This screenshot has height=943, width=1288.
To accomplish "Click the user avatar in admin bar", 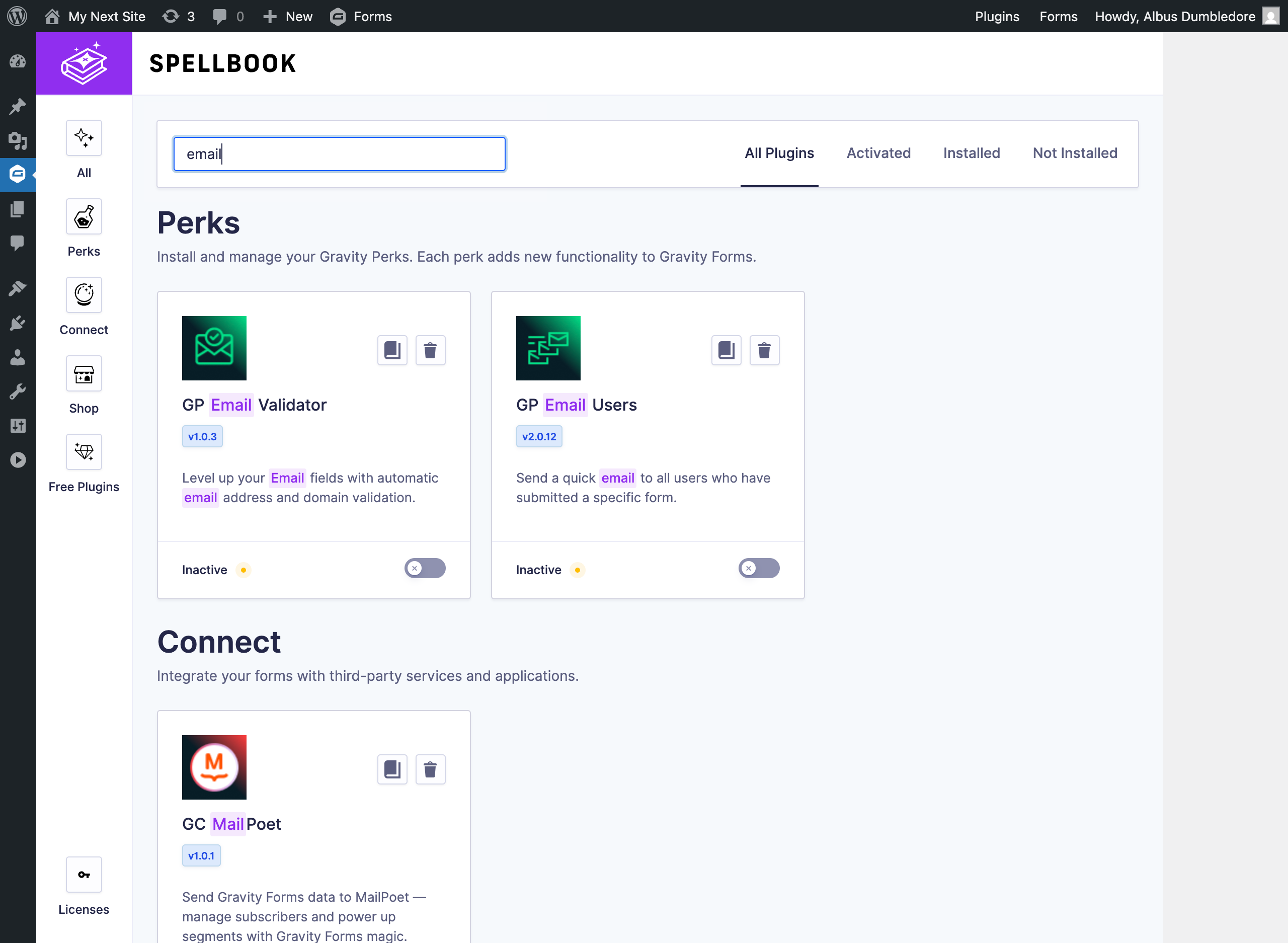I will pos(1271,16).
